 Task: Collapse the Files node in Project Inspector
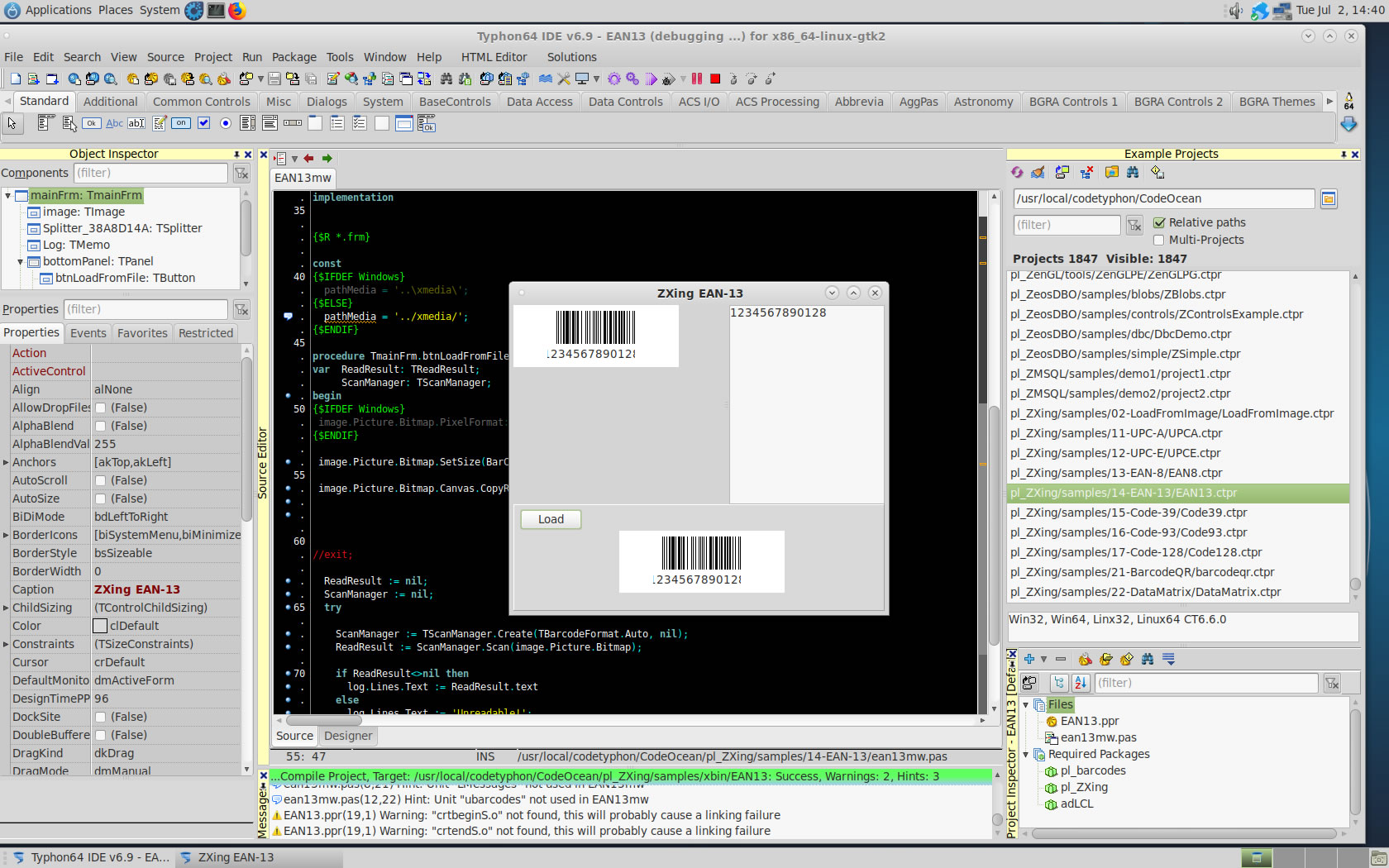1026,705
